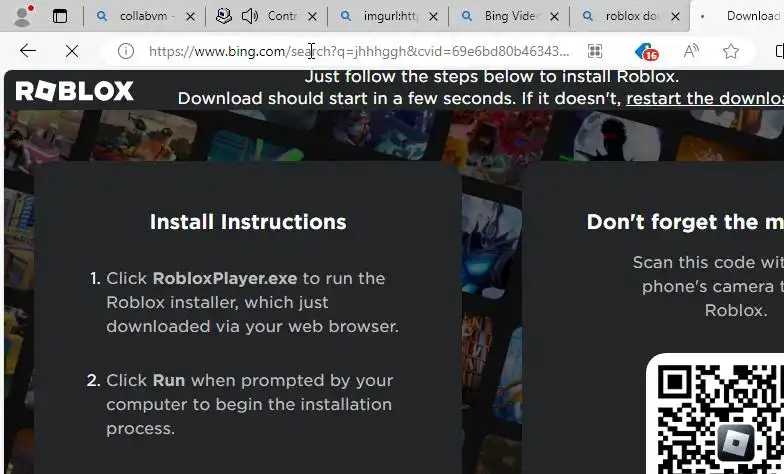This screenshot has width=784, height=474.
Task: Click the Don't forget the m heading
Action: [x=685, y=222]
